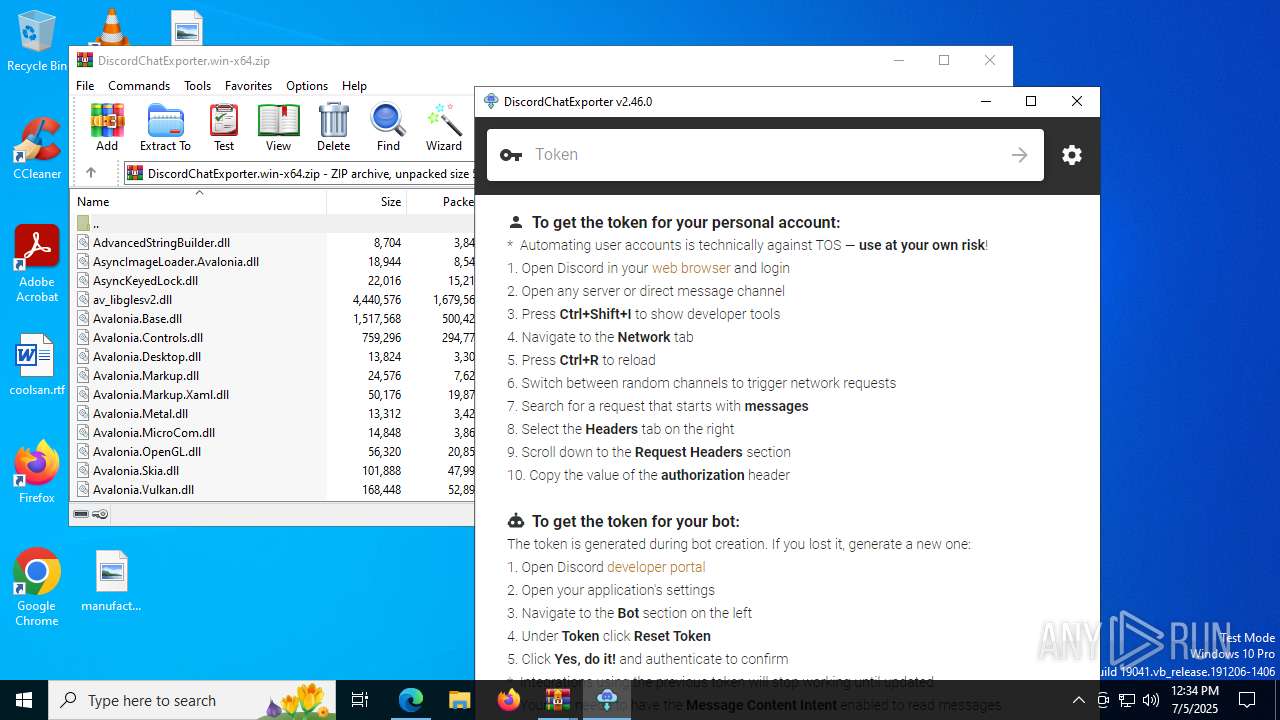Sort file list by Size column
The width and height of the screenshot is (1280, 720).
[x=366, y=202]
